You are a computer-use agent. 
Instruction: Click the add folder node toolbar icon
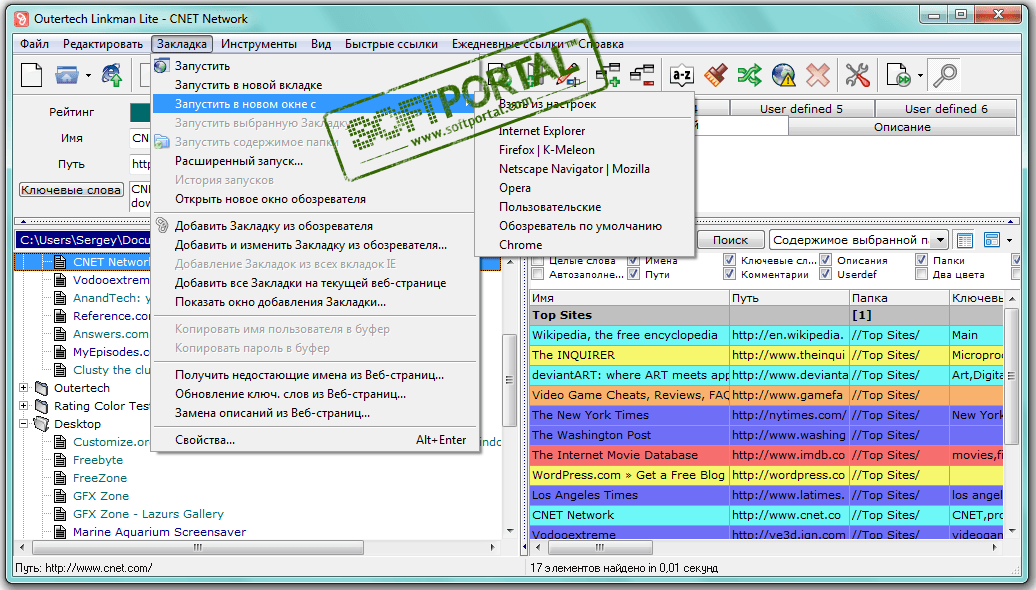pos(608,75)
